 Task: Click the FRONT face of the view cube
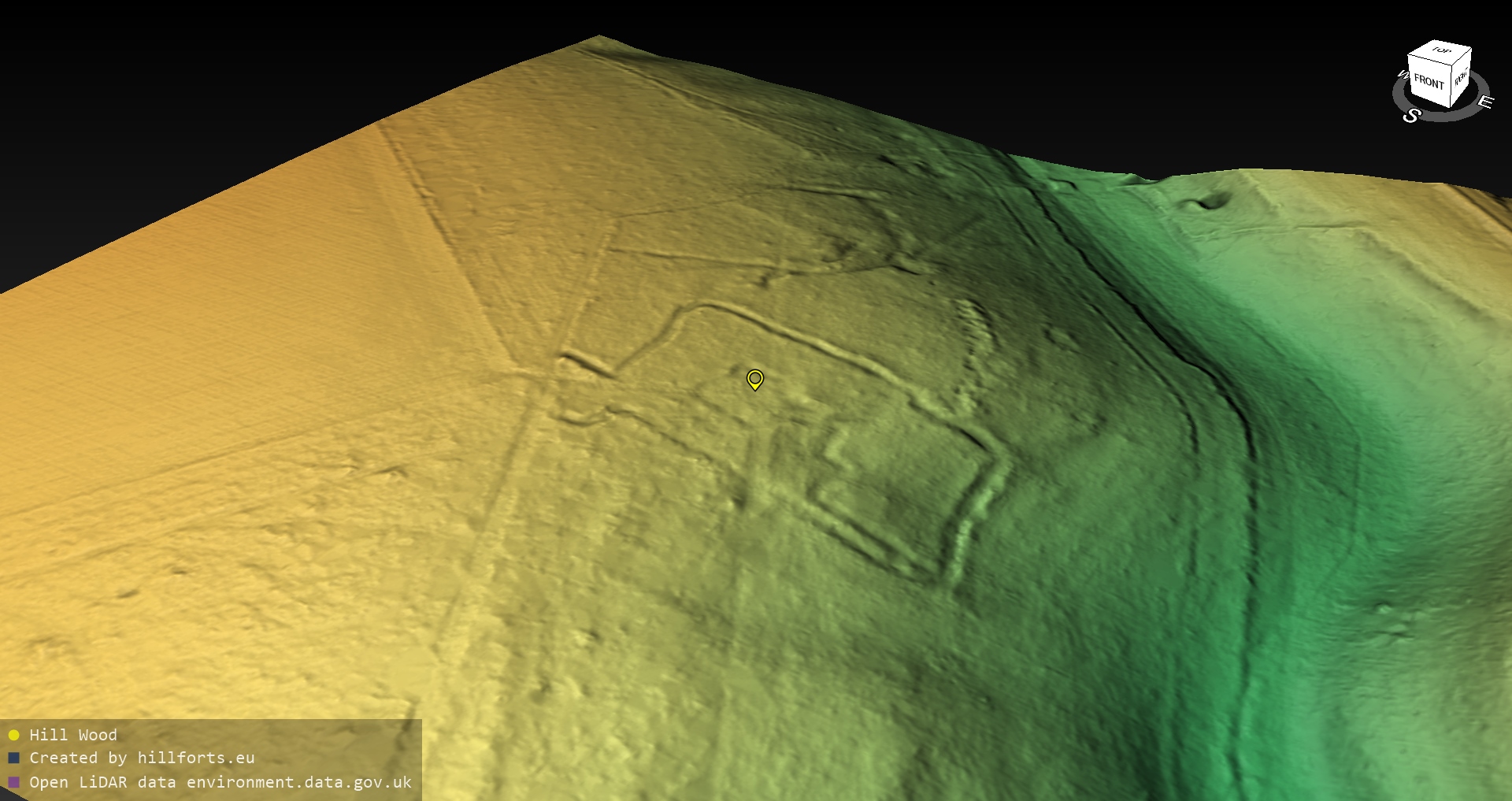pos(1428,81)
